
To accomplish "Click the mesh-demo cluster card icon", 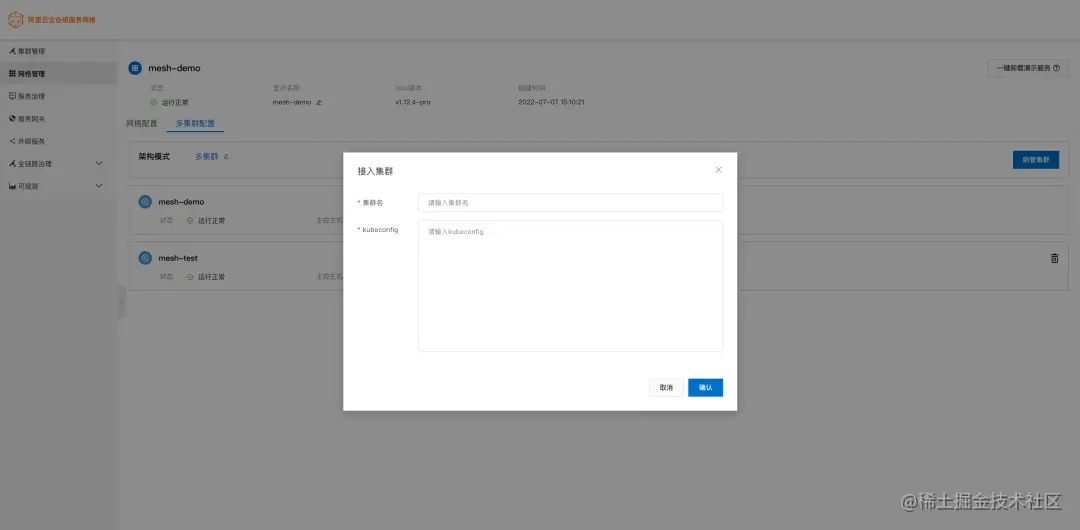I will [145, 202].
